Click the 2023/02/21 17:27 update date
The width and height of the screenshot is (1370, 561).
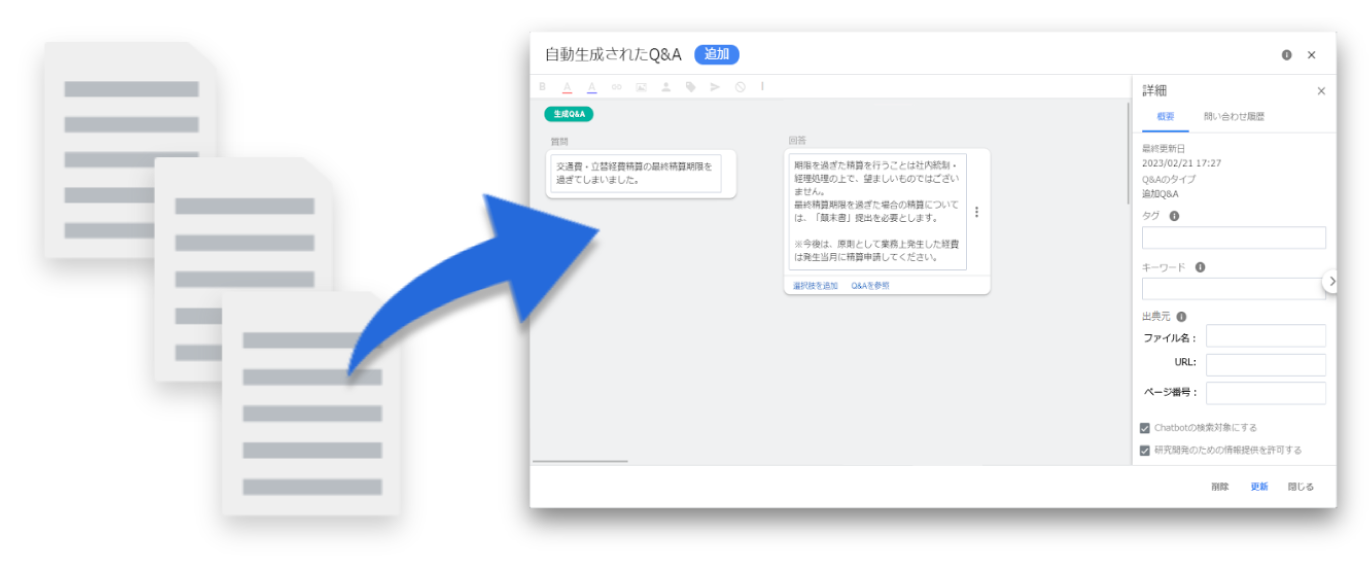(1181, 162)
